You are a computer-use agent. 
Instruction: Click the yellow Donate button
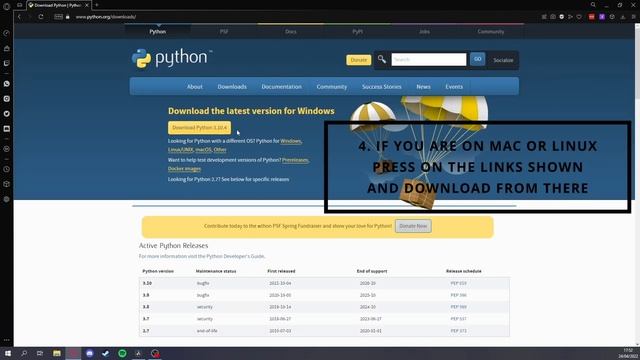coord(358,60)
